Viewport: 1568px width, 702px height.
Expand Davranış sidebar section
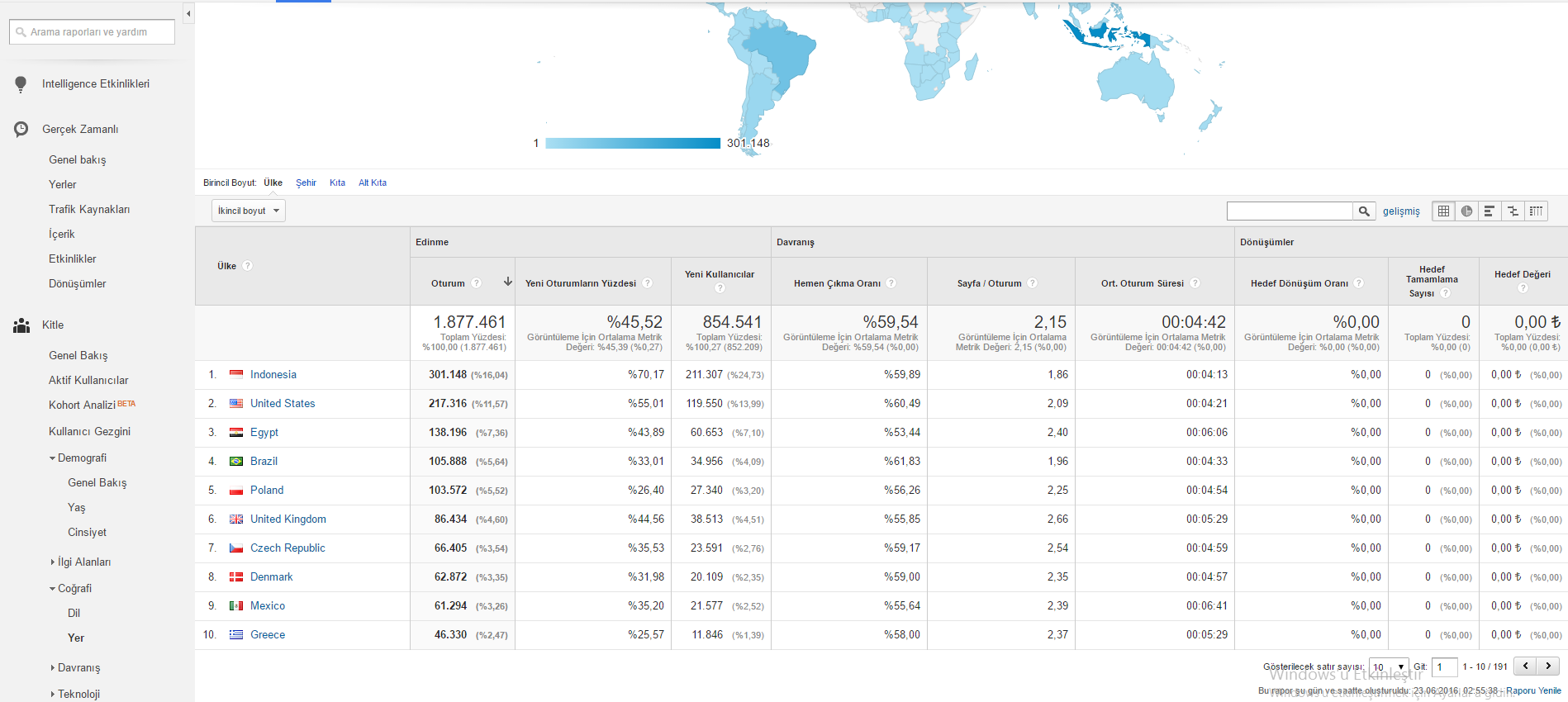(75, 667)
